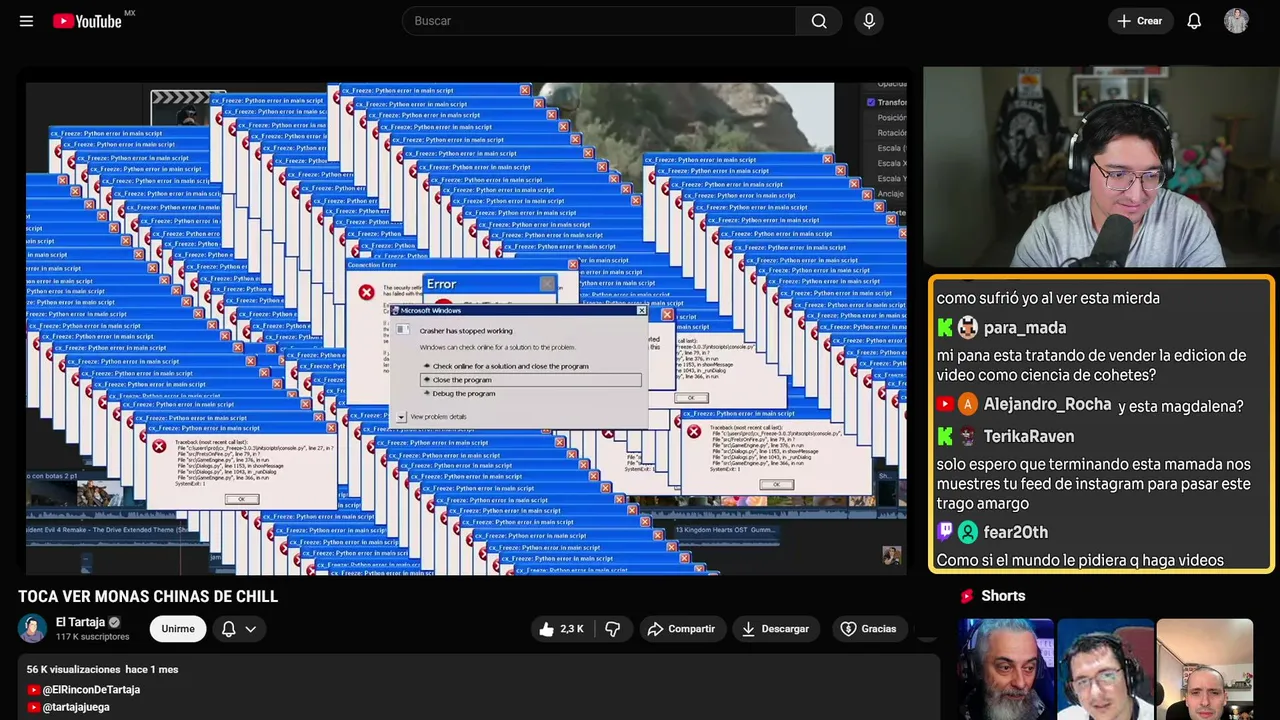Close the Microsoft Windows crash dialog
The image size is (1280, 720).
(x=641, y=311)
